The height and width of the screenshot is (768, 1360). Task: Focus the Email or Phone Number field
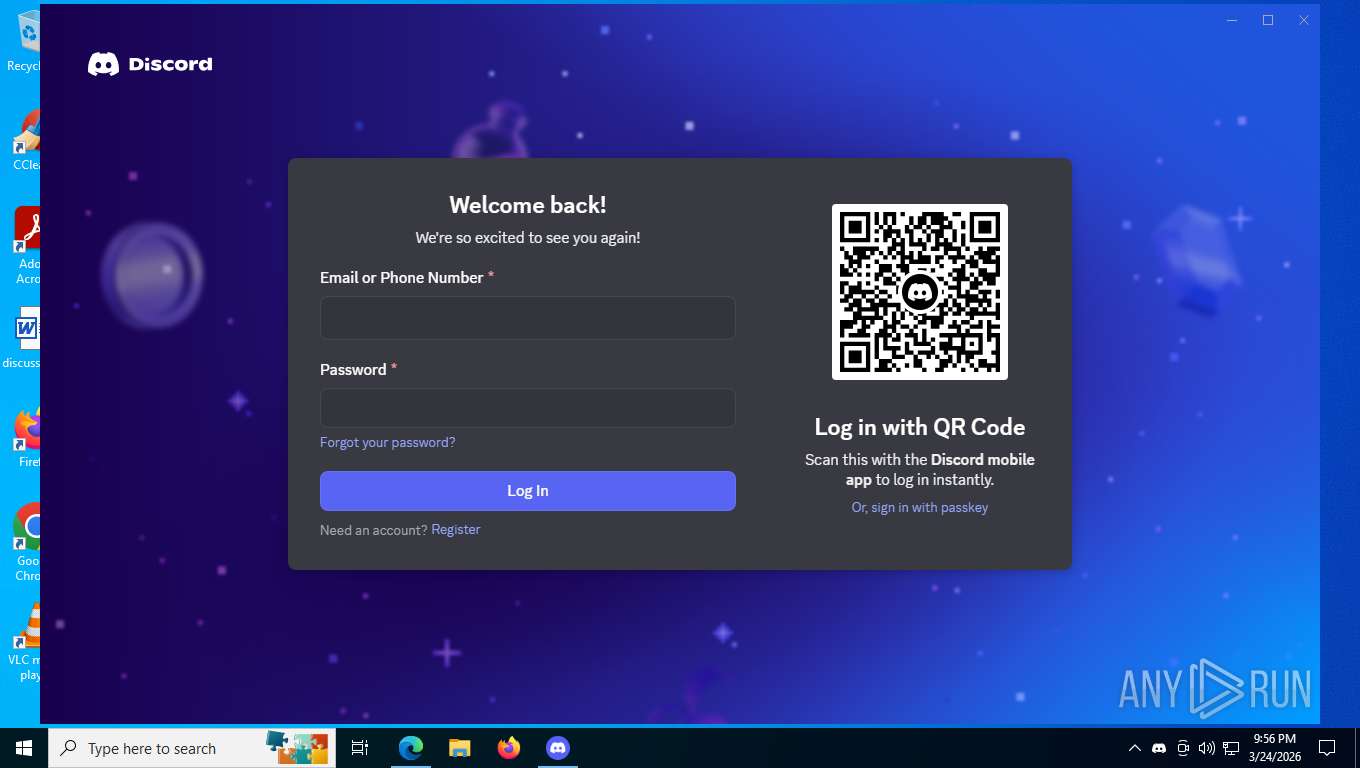(527, 318)
